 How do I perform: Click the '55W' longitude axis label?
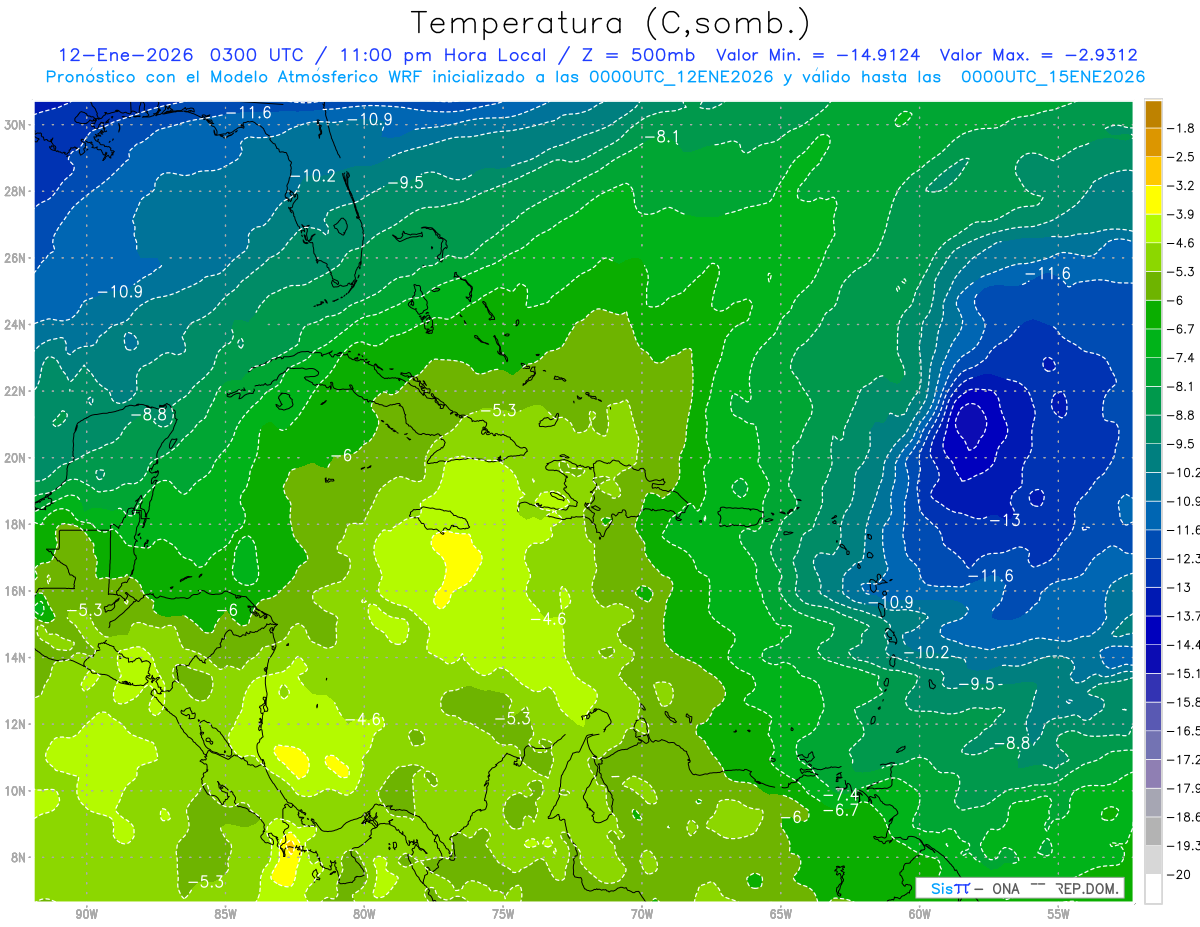coord(1059,914)
